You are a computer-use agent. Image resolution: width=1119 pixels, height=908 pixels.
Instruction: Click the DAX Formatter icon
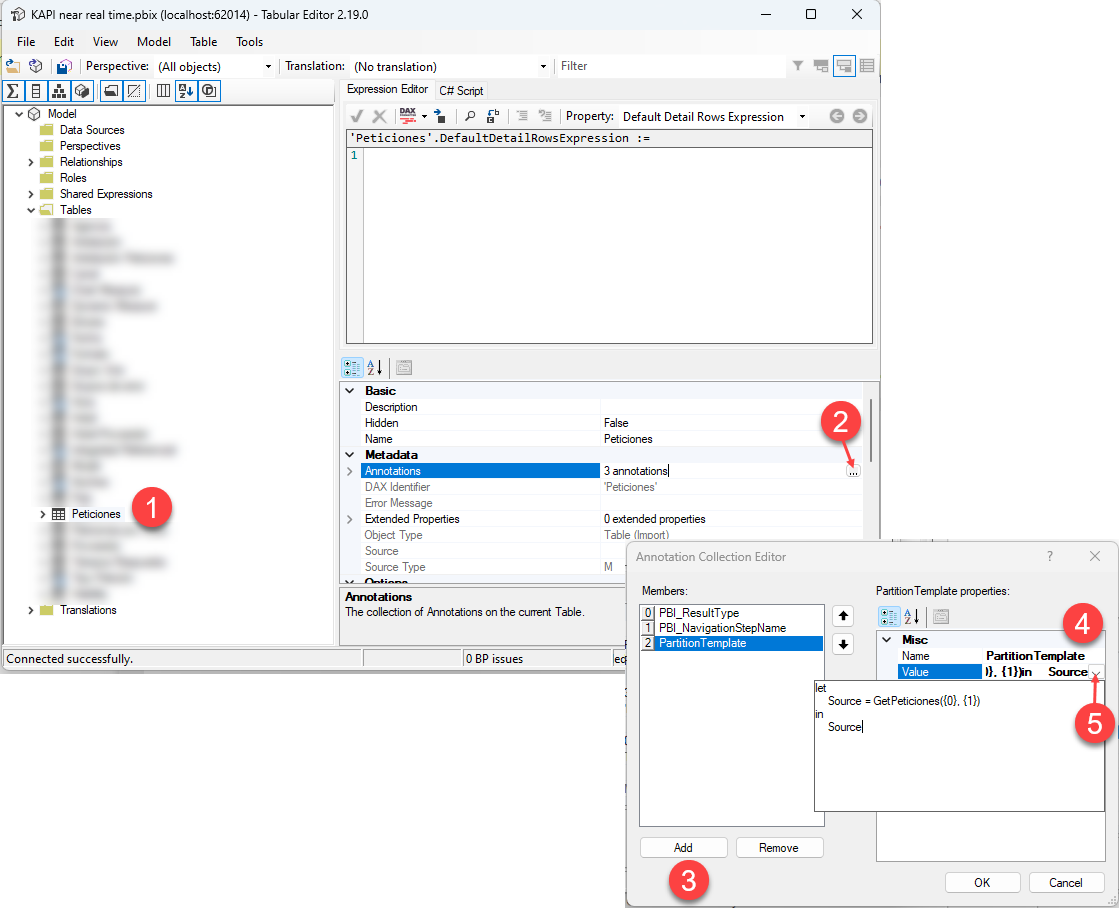coord(408,116)
